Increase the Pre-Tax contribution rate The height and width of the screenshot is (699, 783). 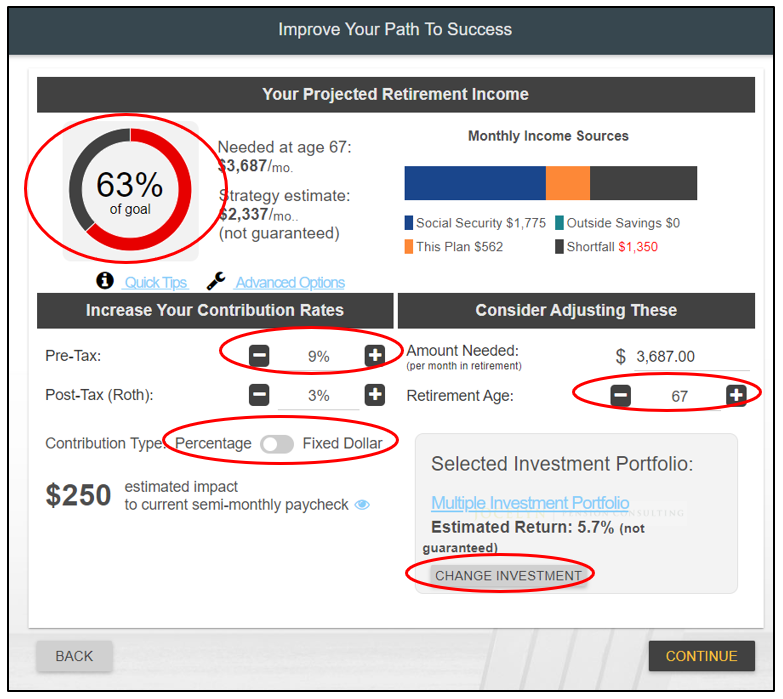(x=375, y=355)
